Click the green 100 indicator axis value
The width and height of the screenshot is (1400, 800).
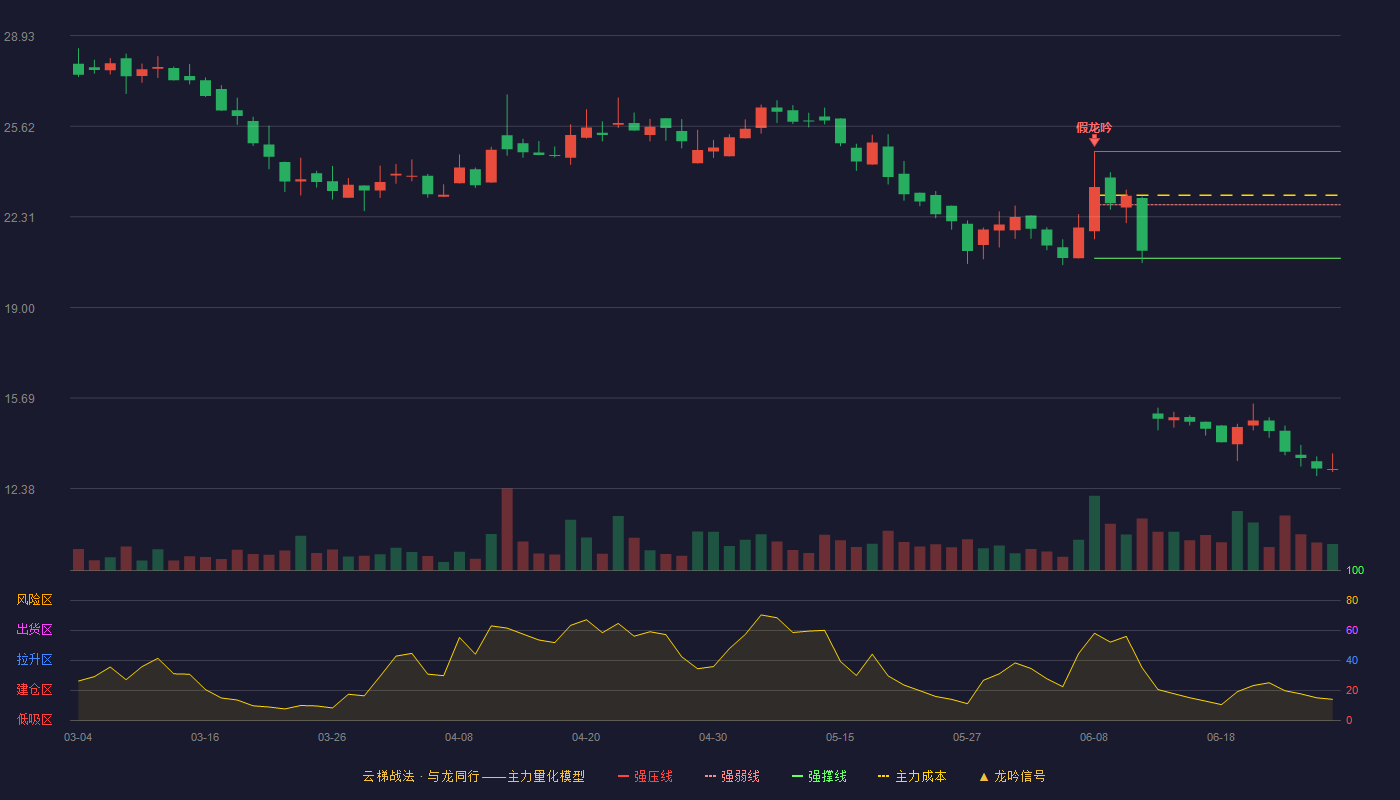coord(1355,571)
